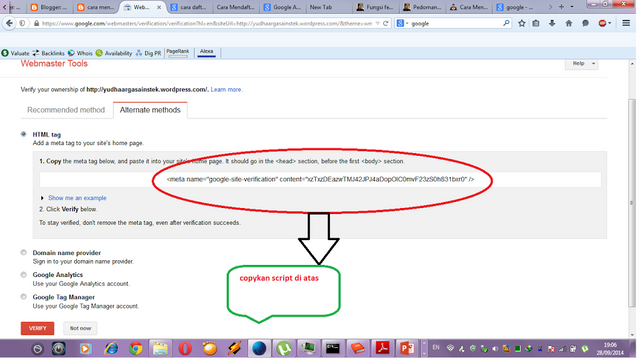Click the Webmaster Tools heading

coord(54,64)
